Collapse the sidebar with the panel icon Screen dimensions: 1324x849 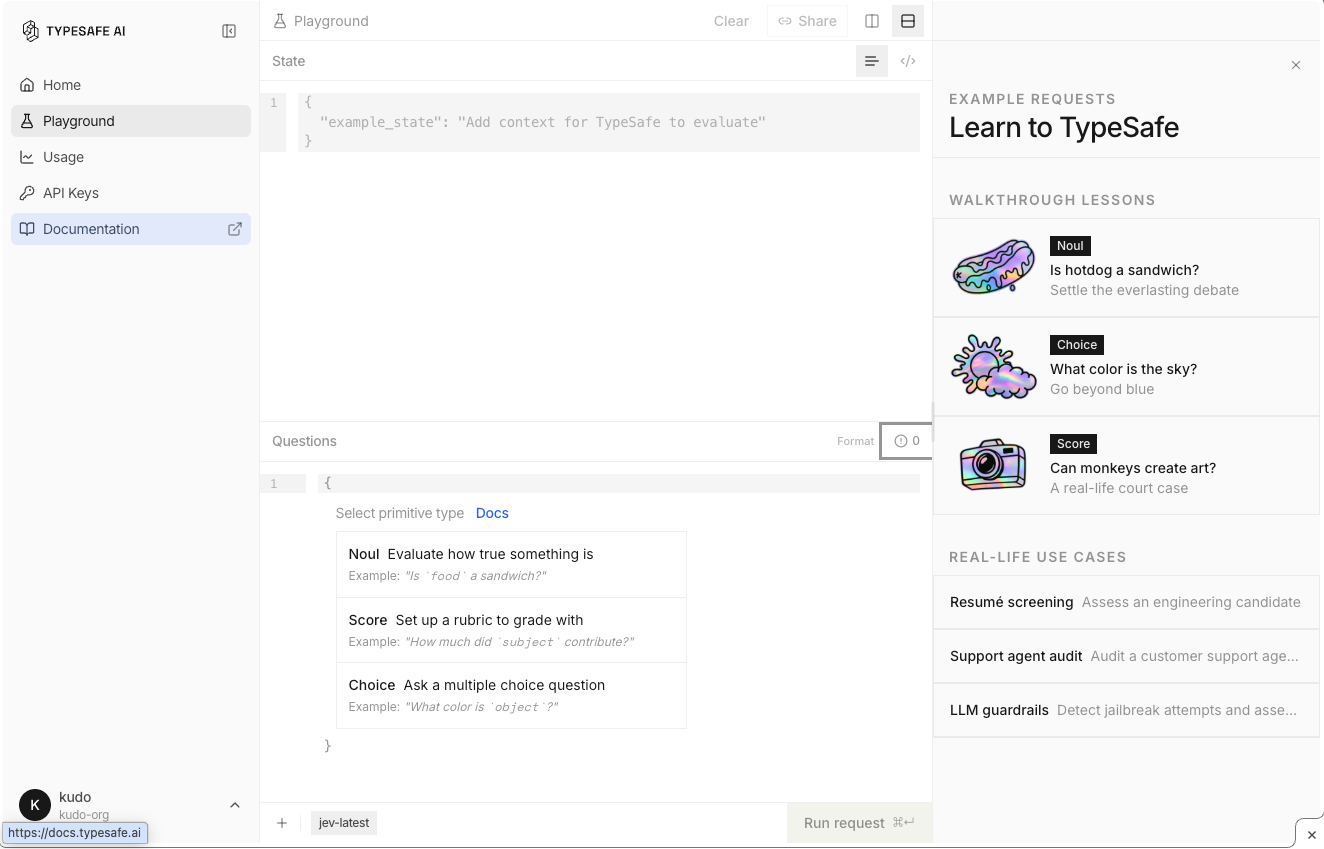pos(229,31)
